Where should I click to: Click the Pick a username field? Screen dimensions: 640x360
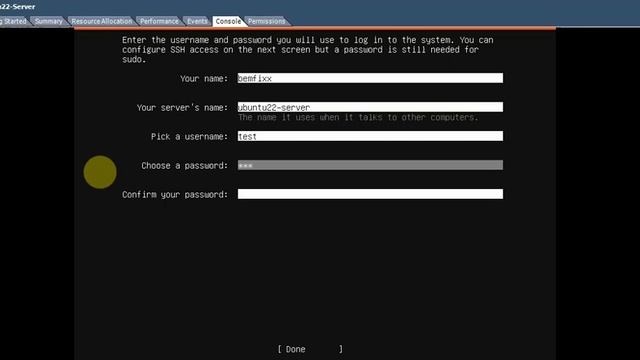point(370,136)
